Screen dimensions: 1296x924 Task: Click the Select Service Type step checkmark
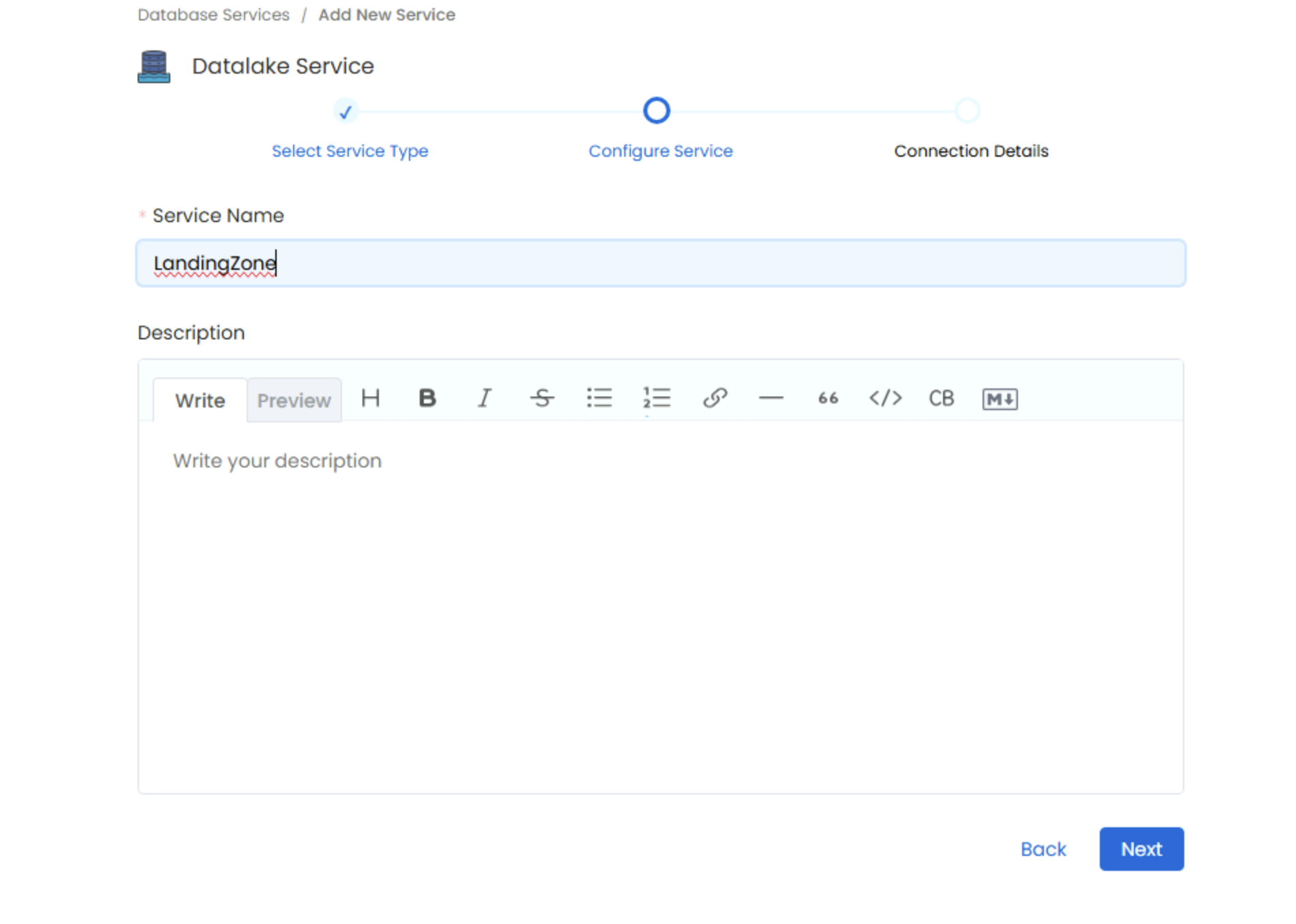345,111
